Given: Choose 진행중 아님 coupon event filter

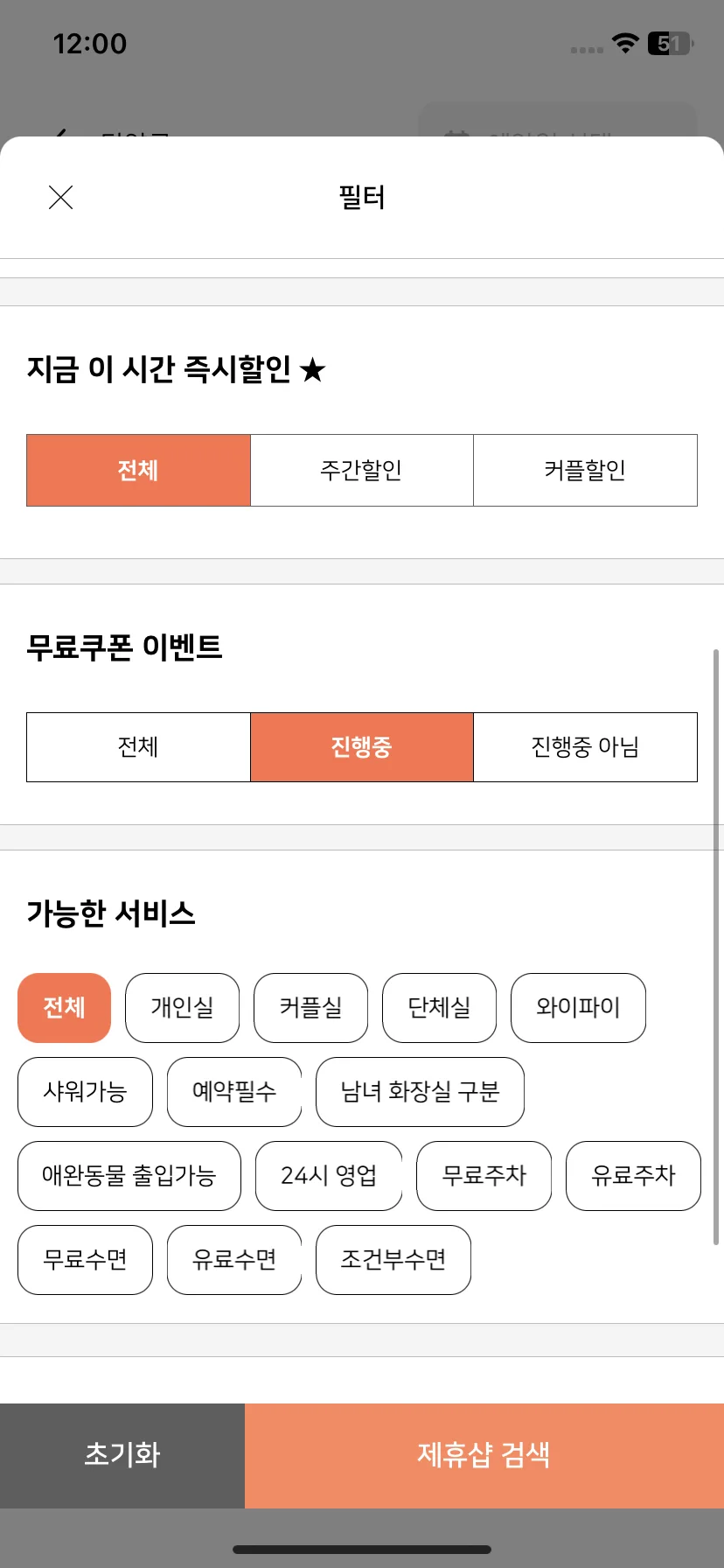Looking at the screenshot, I should click(x=585, y=747).
